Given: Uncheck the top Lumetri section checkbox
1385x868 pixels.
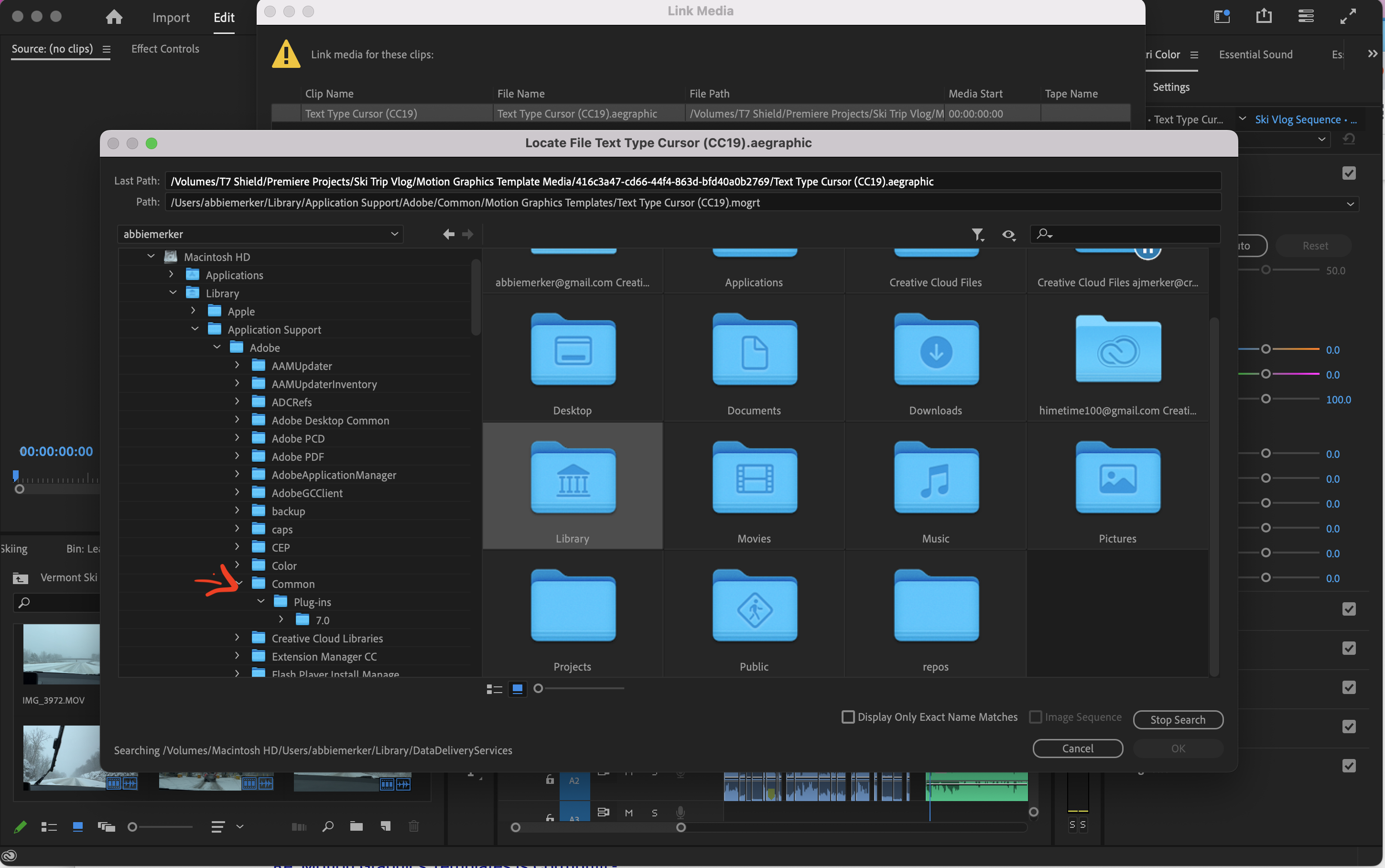Looking at the screenshot, I should pyautogui.click(x=1349, y=174).
